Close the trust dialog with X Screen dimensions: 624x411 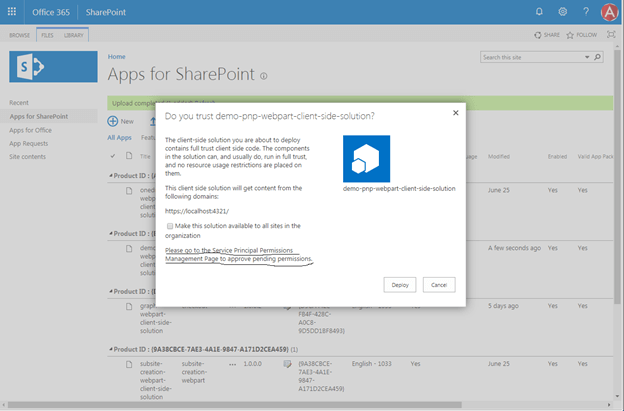[456, 113]
